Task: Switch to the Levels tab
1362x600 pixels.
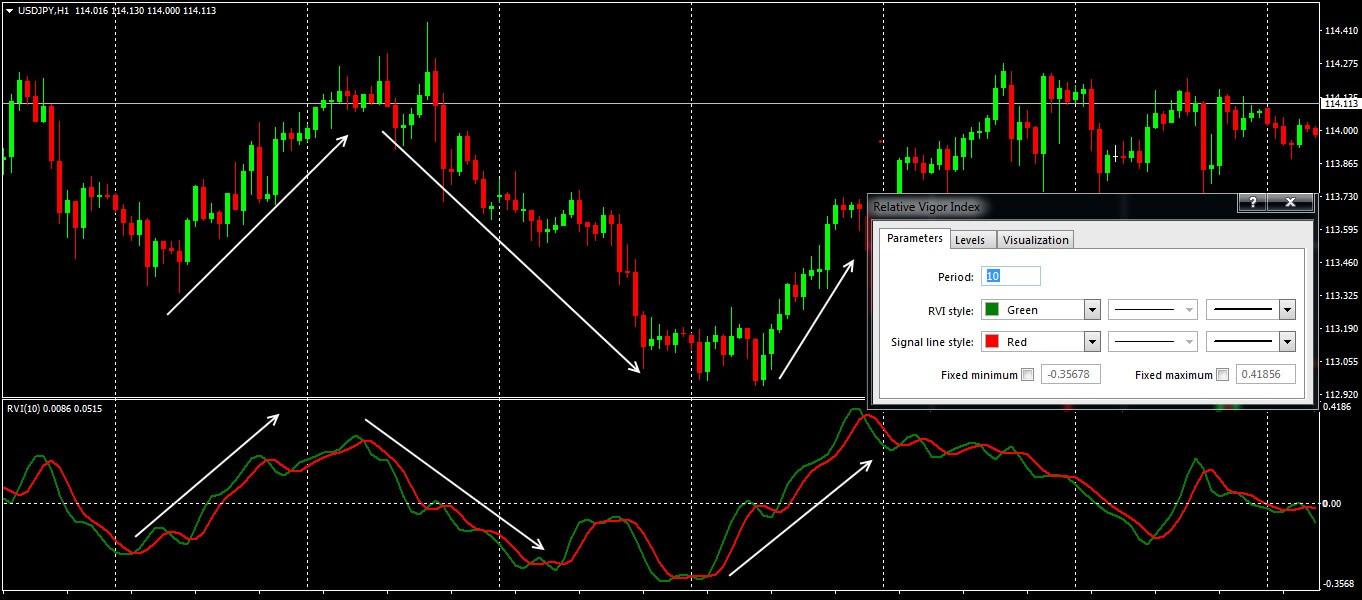Action: coord(969,240)
